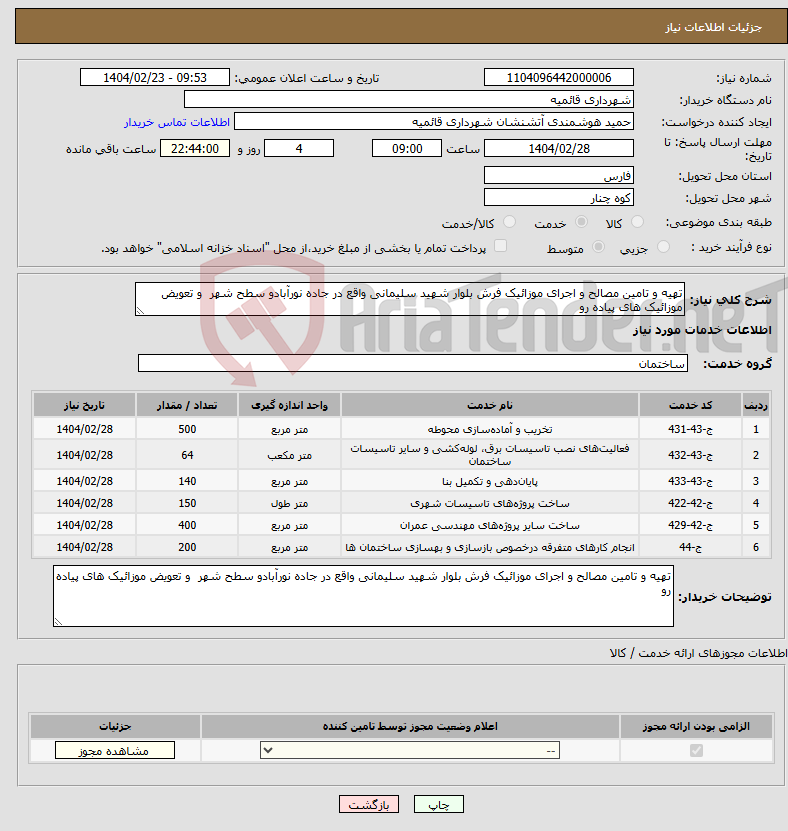
Task: Select the کالا/خدمت radio button
Action: tap(509, 222)
